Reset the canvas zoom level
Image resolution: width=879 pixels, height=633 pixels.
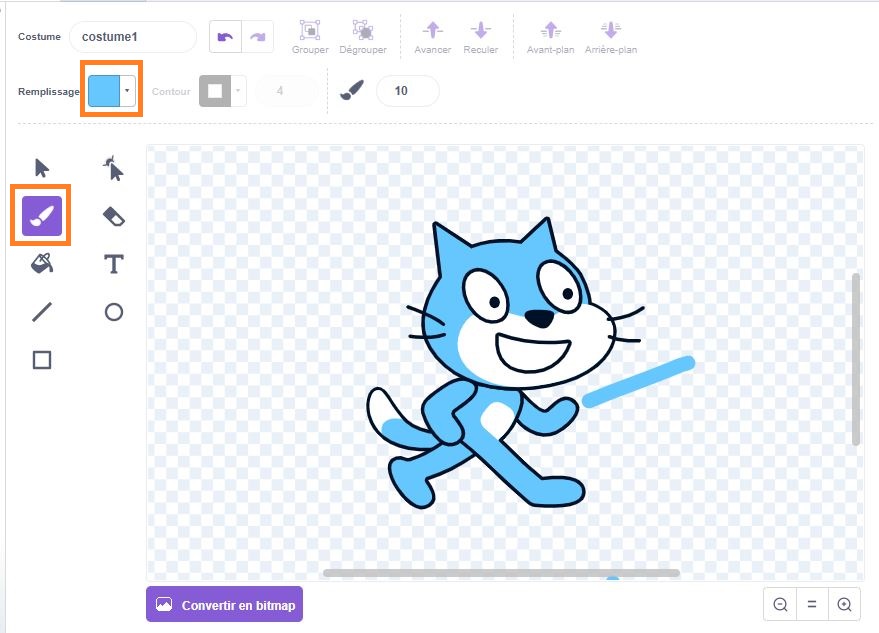coord(812,604)
